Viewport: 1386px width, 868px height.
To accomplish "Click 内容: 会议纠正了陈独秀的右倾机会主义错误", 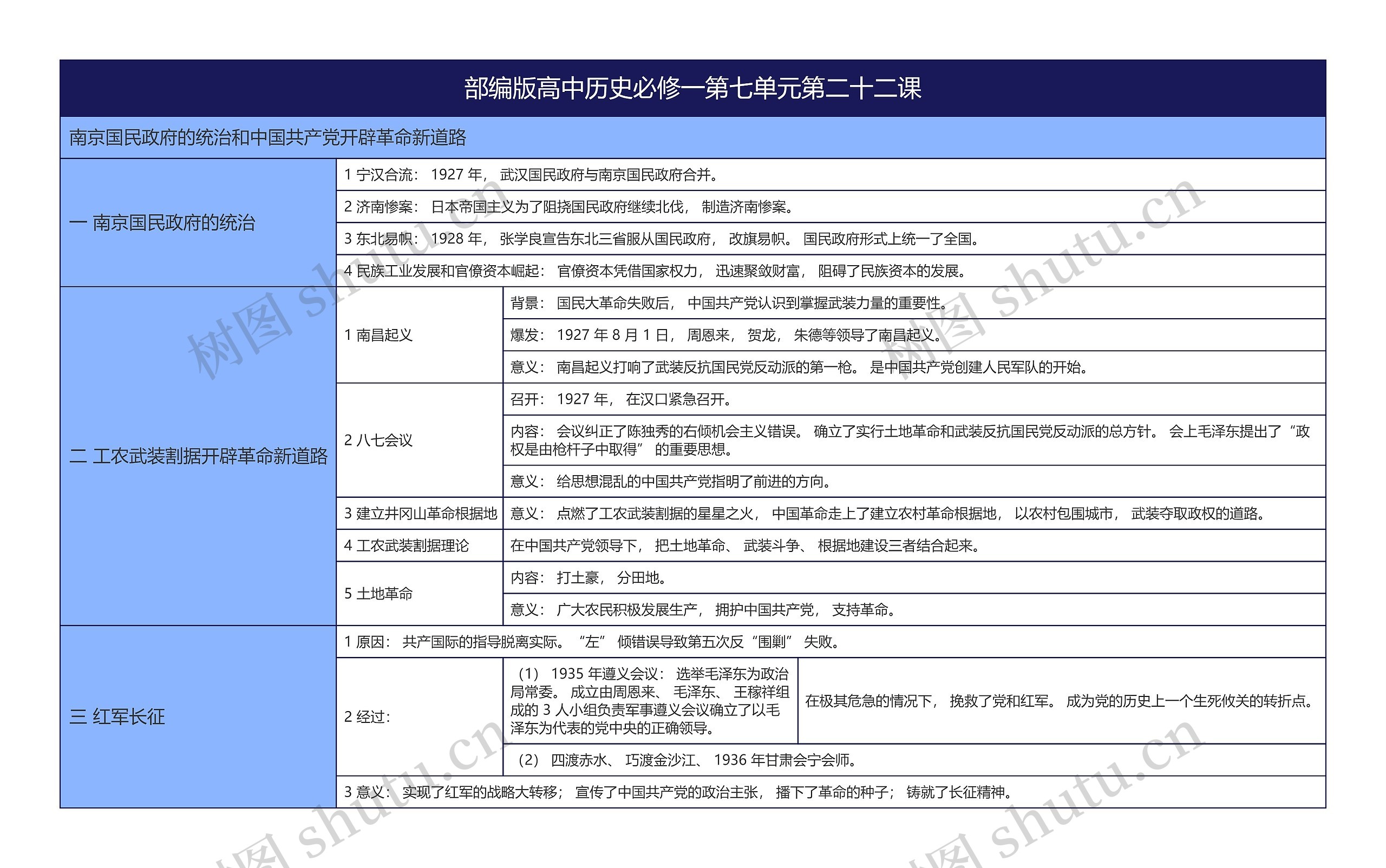I will click(914, 440).
